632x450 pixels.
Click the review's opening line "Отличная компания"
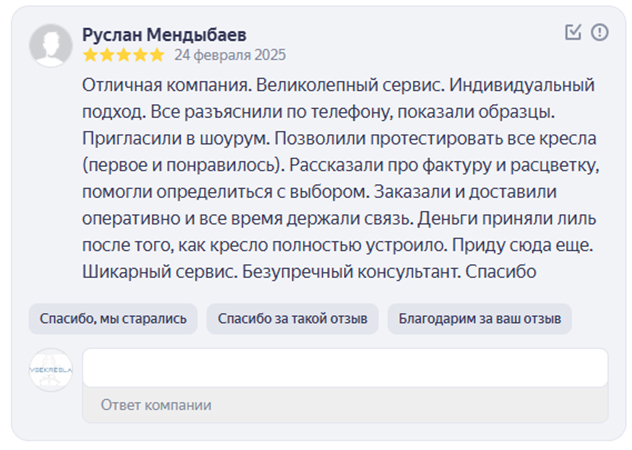(x=165, y=85)
